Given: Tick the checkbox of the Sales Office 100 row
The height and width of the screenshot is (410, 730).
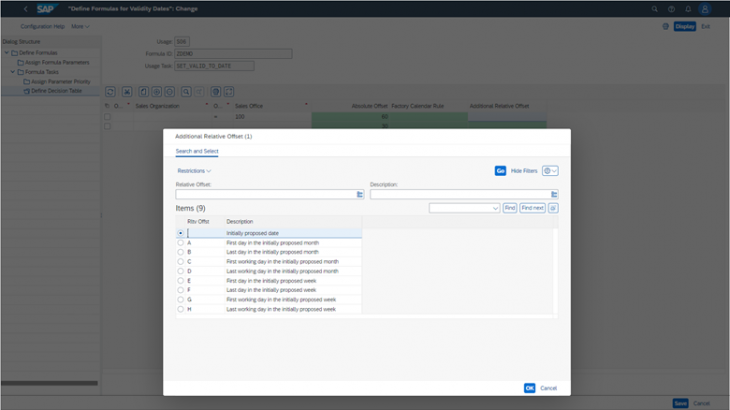Looking at the screenshot, I should 108,117.
